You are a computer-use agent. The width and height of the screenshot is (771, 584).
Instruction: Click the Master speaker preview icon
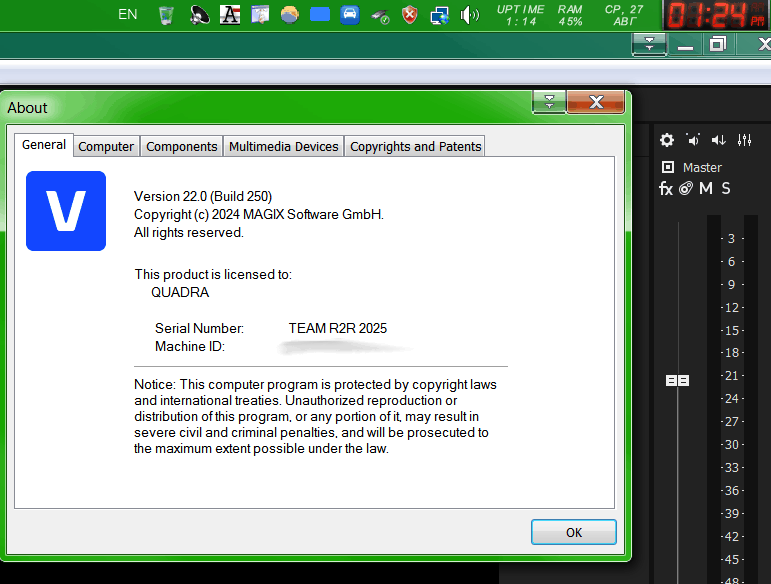[x=693, y=140]
